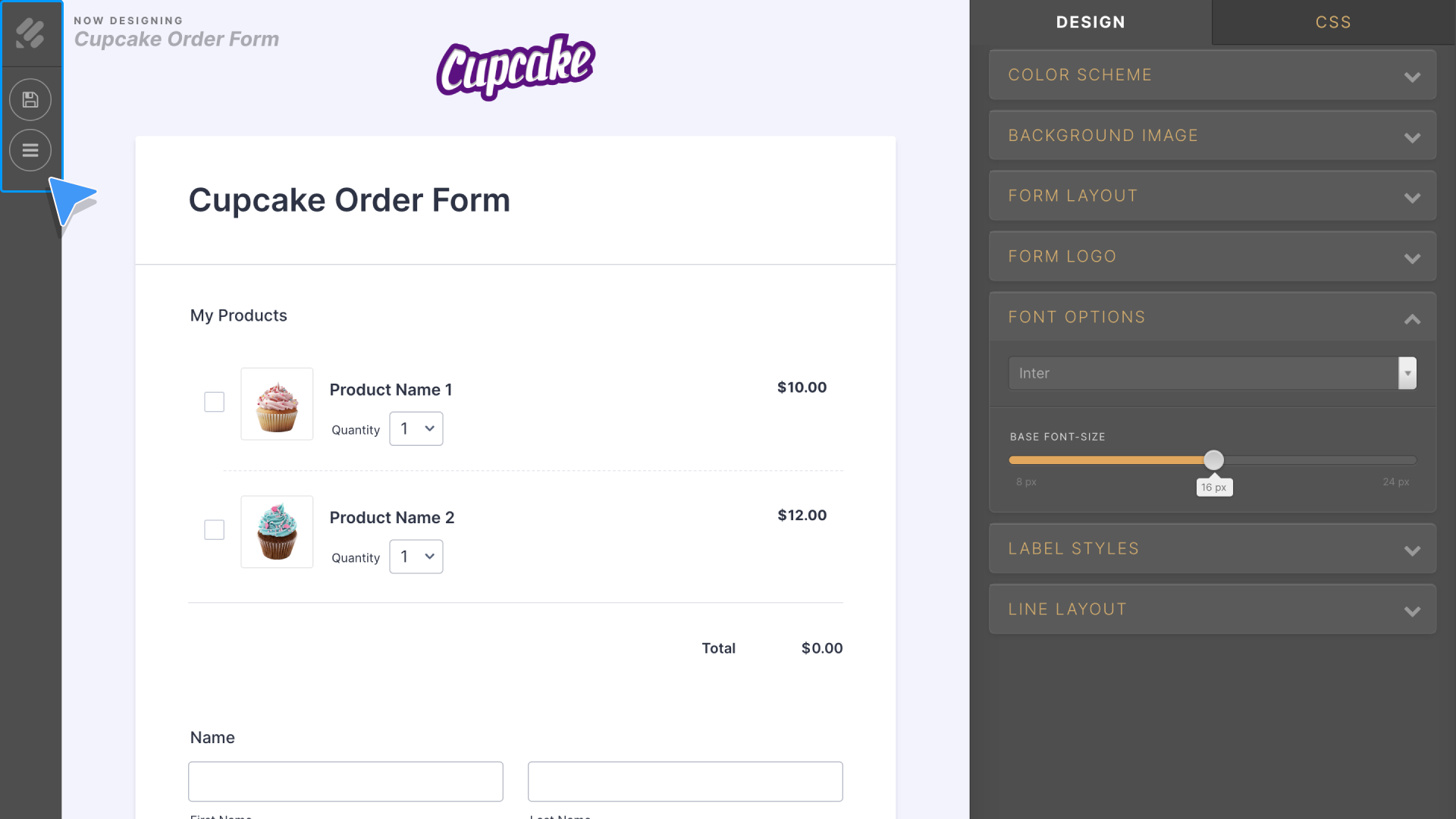
Task: Select the Design tab
Action: pyautogui.click(x=1090, y=22)
